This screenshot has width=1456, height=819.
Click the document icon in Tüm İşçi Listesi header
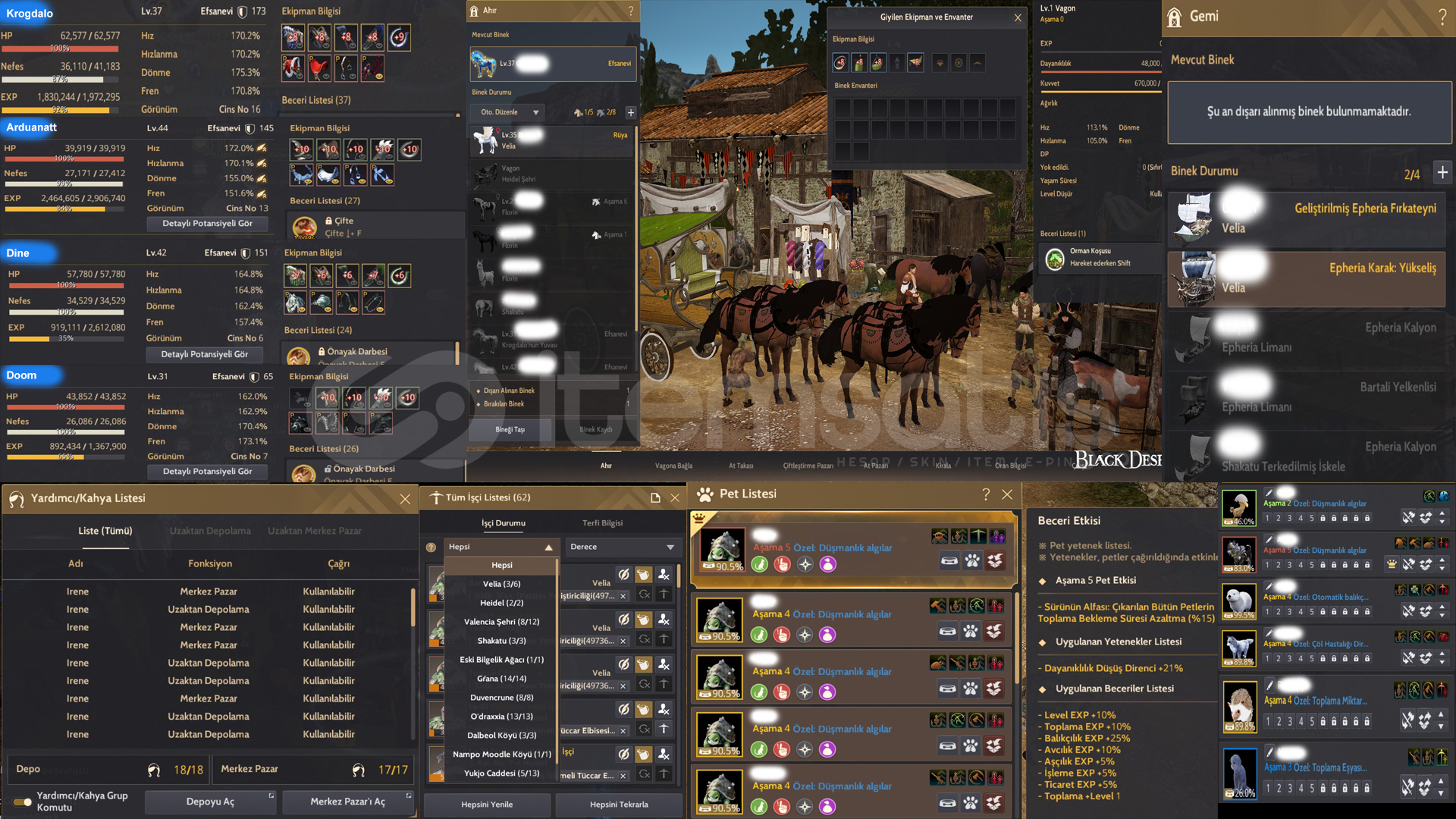654,497
